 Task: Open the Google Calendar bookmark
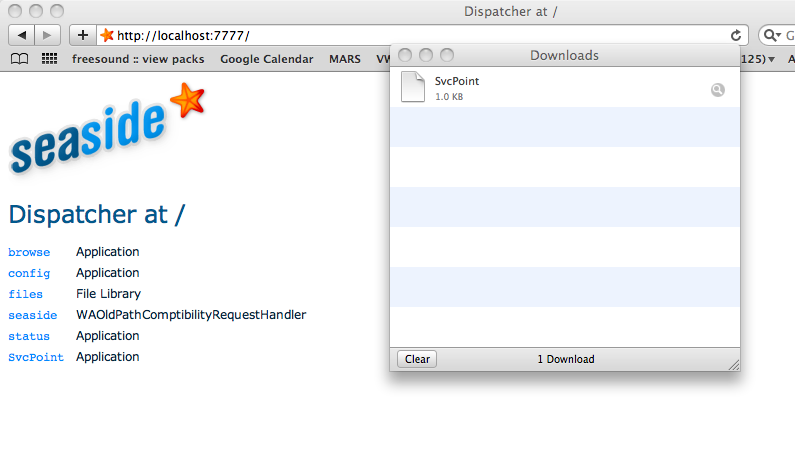click(267, 59)
